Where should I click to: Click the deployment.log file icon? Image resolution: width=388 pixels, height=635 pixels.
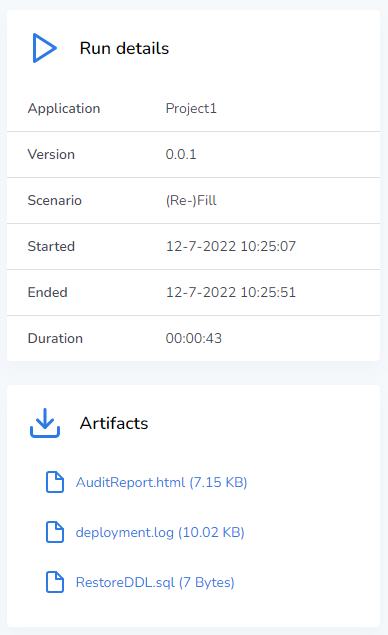55,532
